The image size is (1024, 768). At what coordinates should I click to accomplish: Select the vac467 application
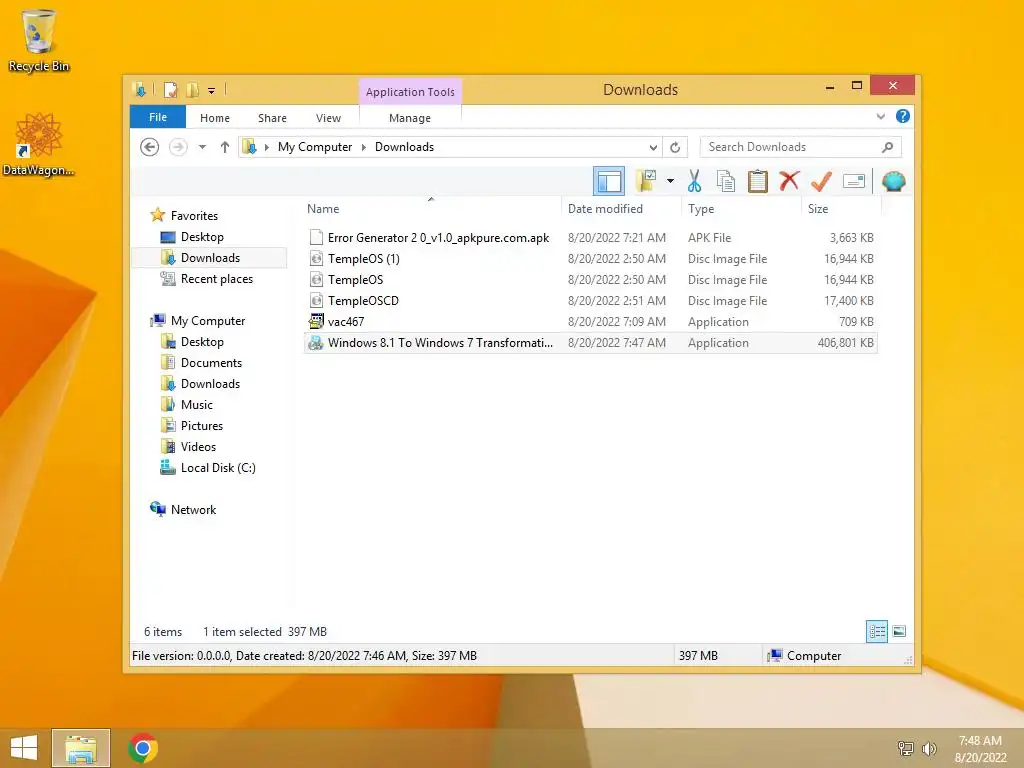coord(590,321)
